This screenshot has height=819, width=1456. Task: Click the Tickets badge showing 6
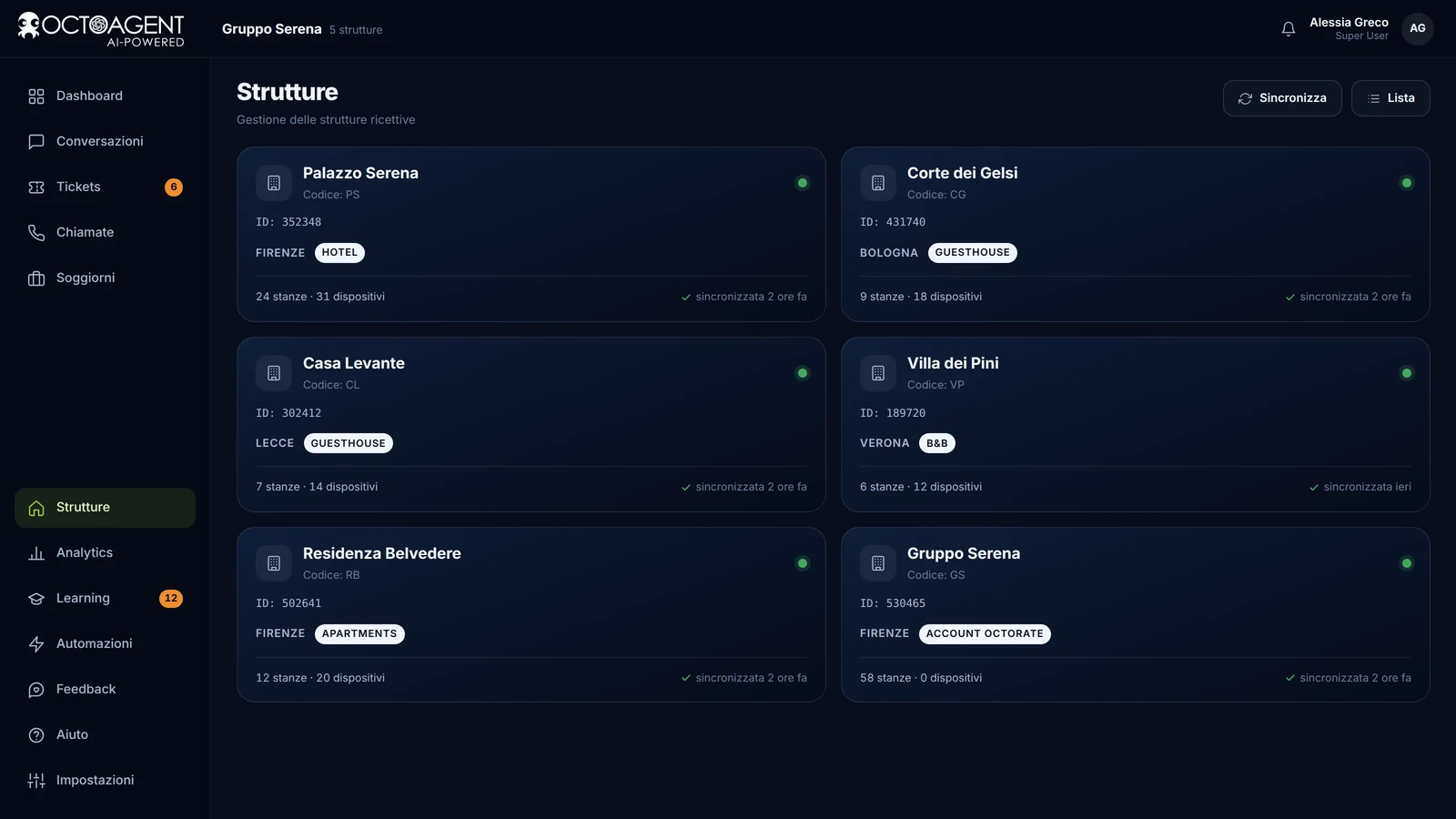pyautogui.click(x=174, y=187)
